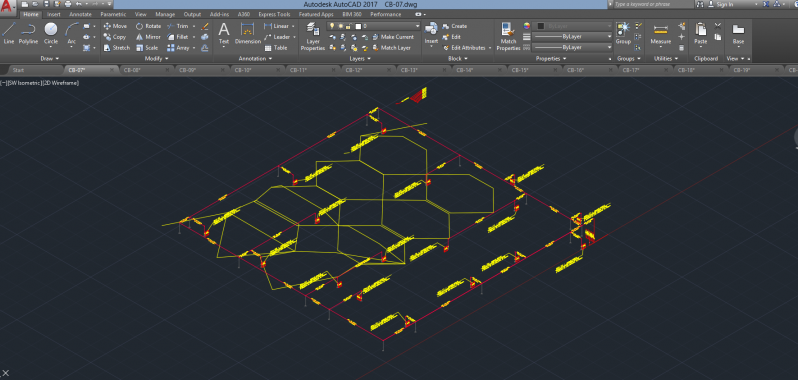Select the Circle tool
798x380 pixels.
(51, 34)
